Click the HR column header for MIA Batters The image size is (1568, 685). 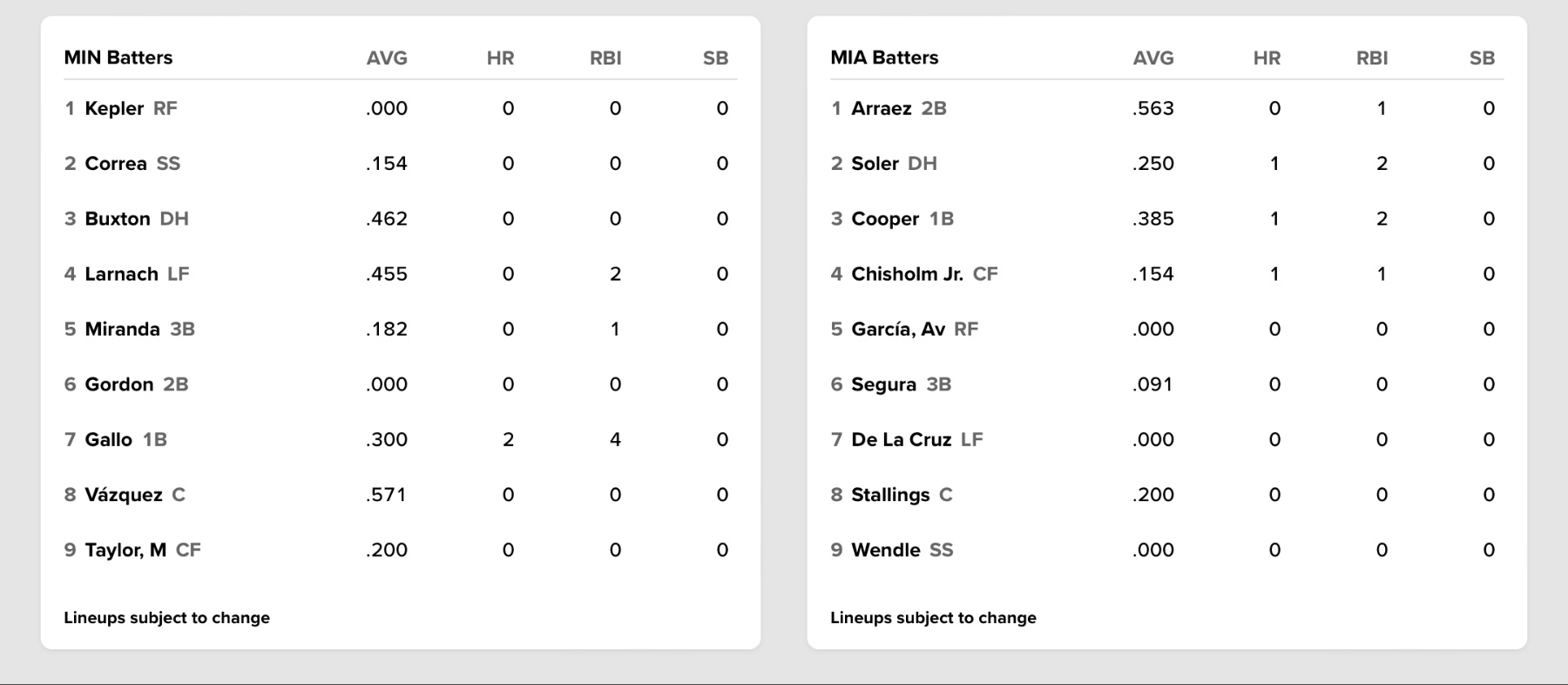1267,58
